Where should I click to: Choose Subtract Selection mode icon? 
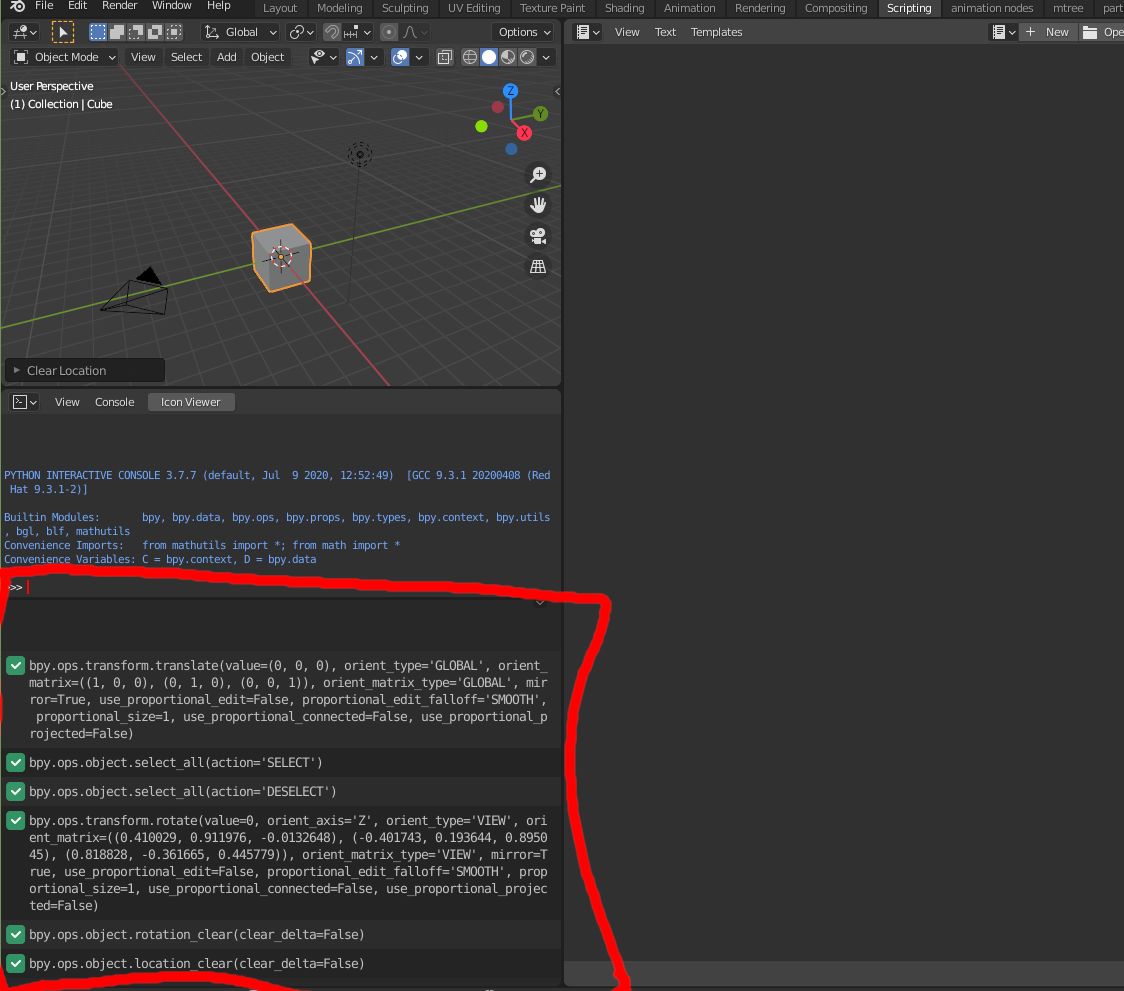135,32
